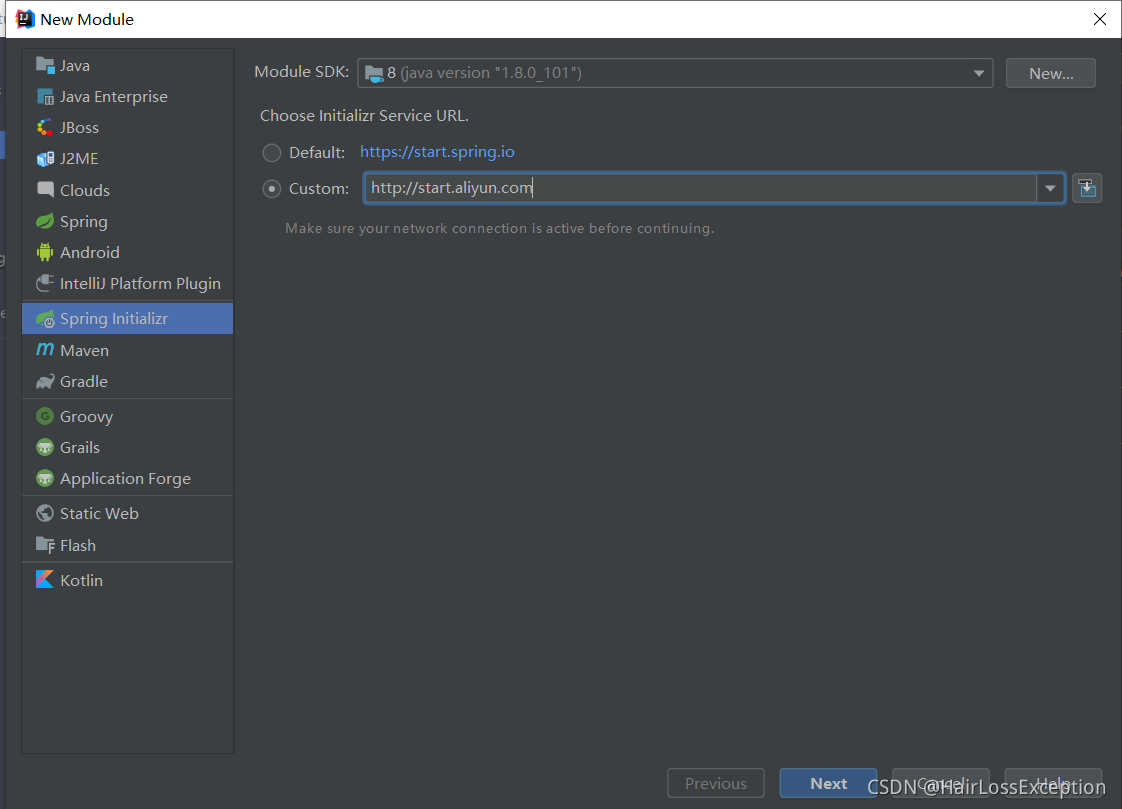1122x809 pixels.
Task: Open the https://start.spring.io link
Action: [x=437, y=152]
